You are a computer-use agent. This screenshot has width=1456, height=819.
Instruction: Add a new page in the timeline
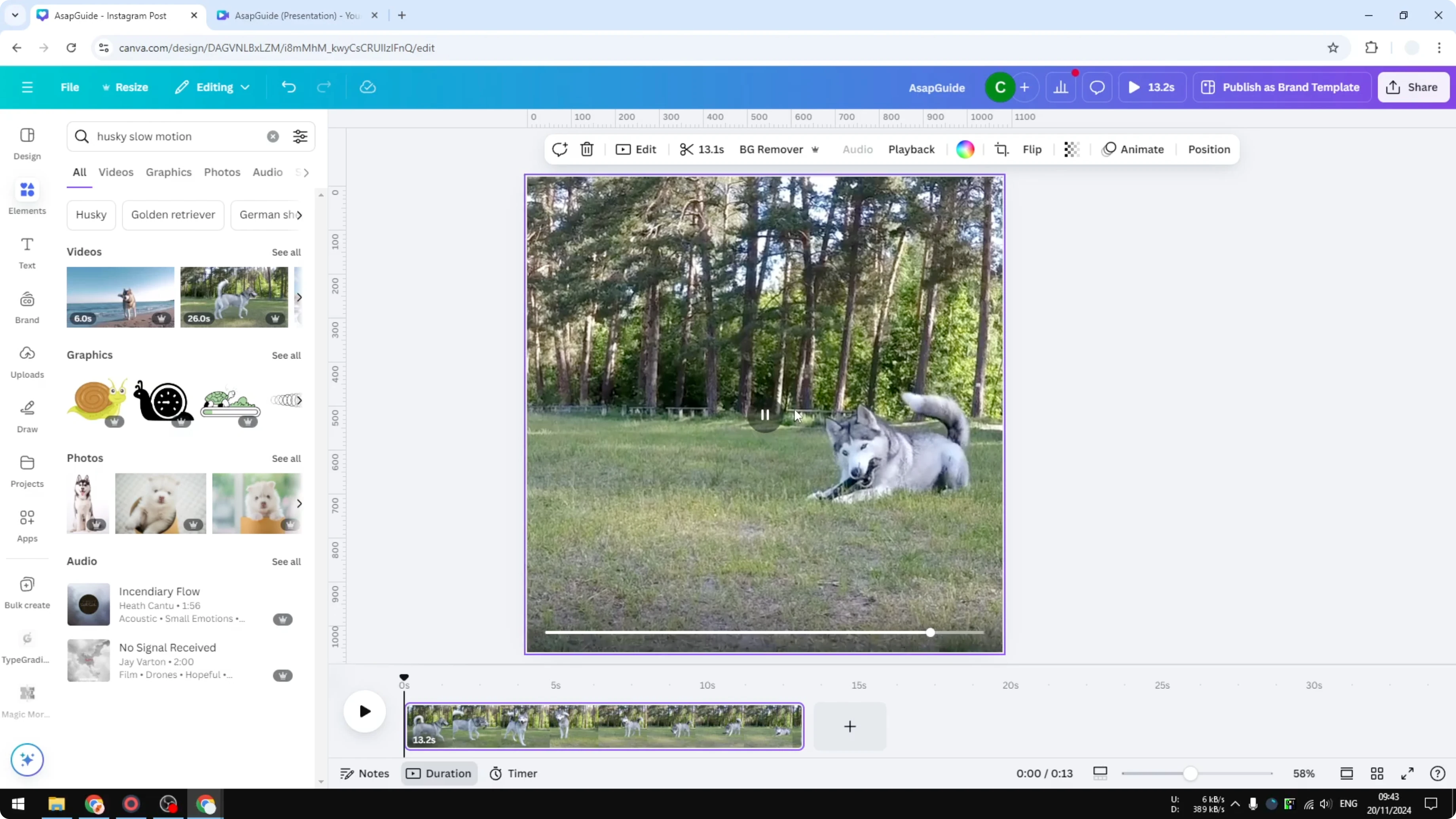[x=849, y=727]
